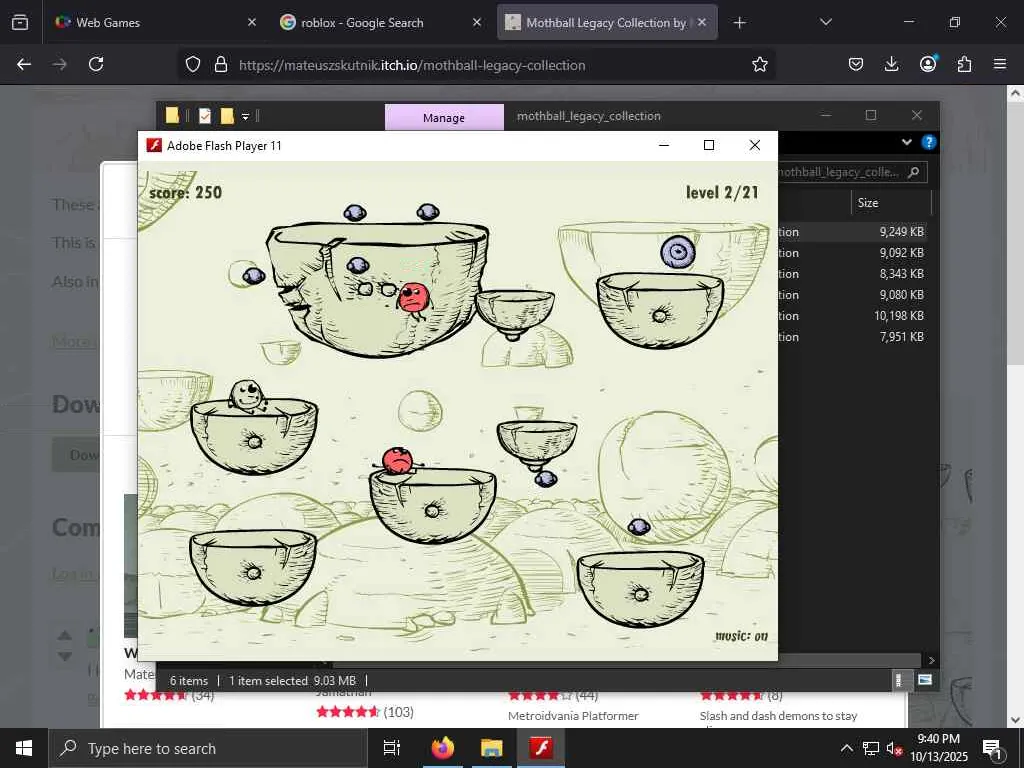
Task: Open the Windows Start menu
Action: coord(24,748)
